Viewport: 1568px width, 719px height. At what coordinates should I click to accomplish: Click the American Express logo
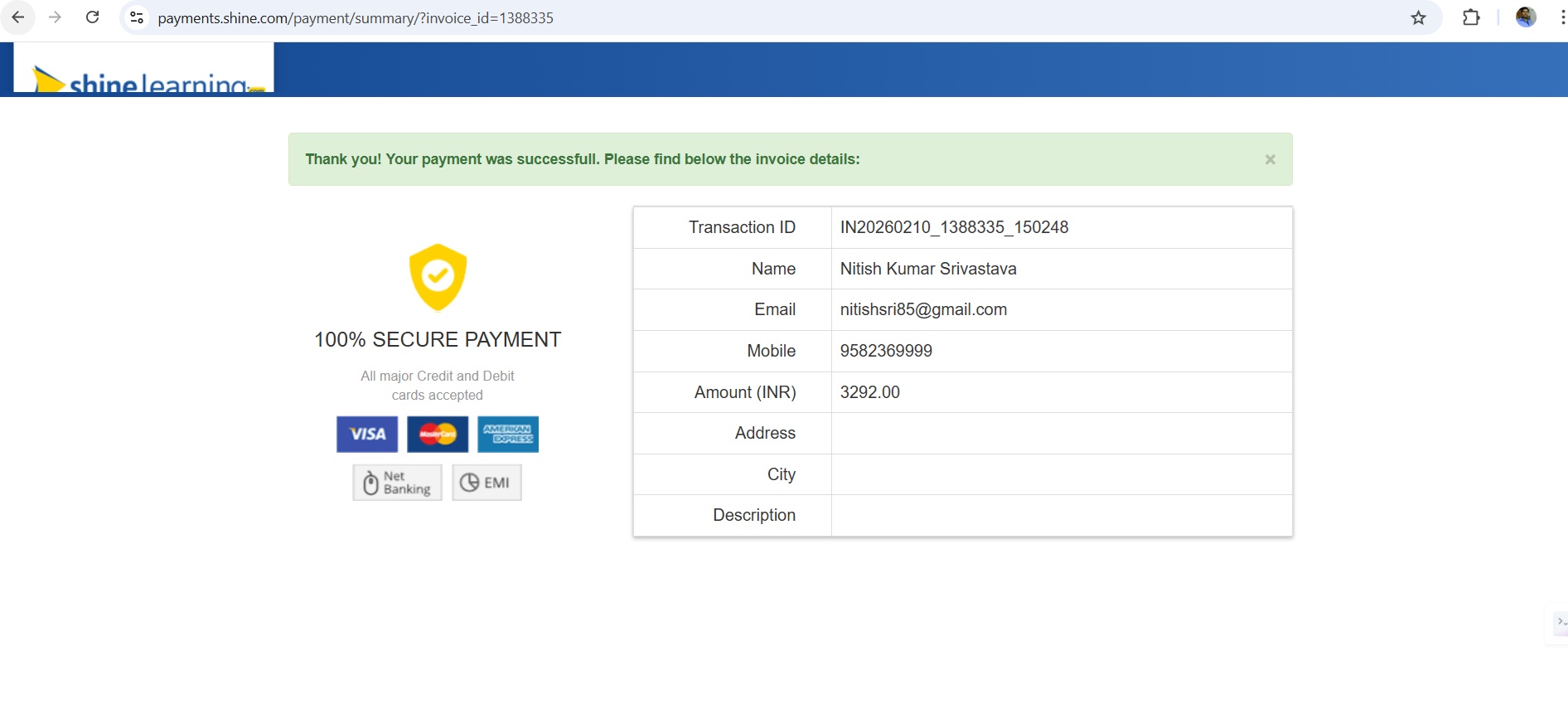coord(508,434)
